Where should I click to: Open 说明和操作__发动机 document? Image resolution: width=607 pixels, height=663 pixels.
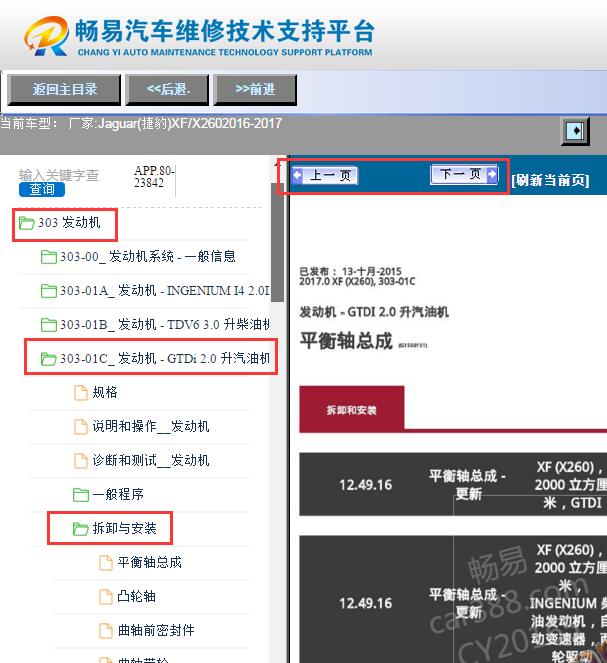(x=150, y=426)
